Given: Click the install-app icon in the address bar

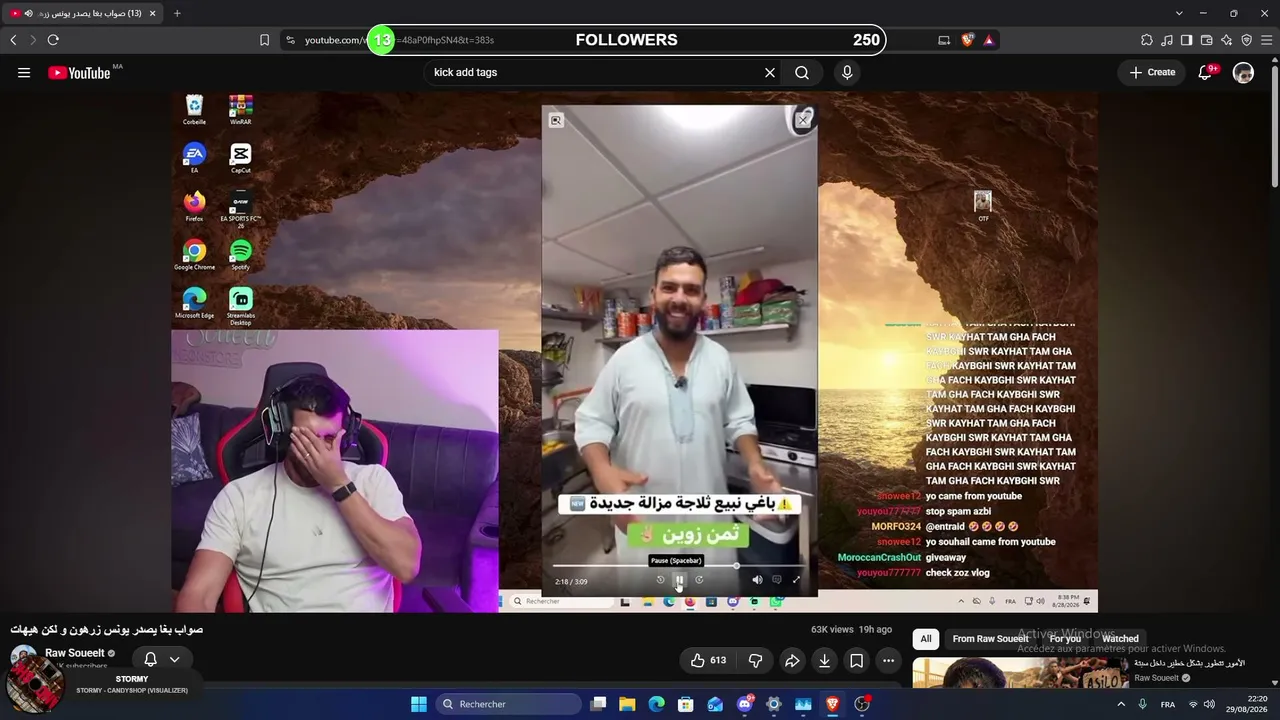Looking at the screenshot, I should pyautogui.click(x=944, y=40).
